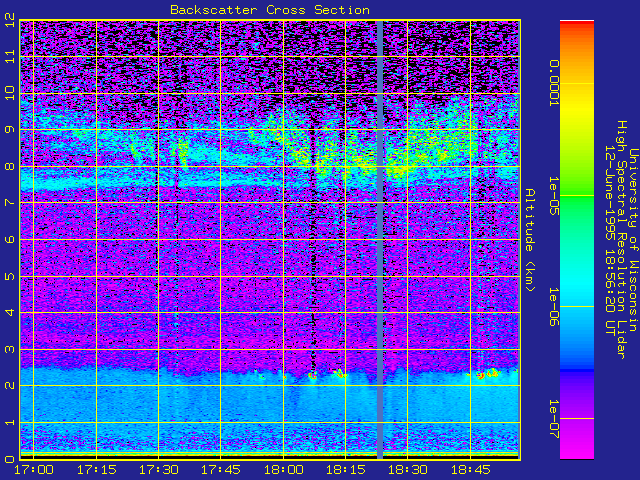The width and height of the screenshot is (640, 480).
Task: Click the altitude axis label 10
Action: click(11, 93)
